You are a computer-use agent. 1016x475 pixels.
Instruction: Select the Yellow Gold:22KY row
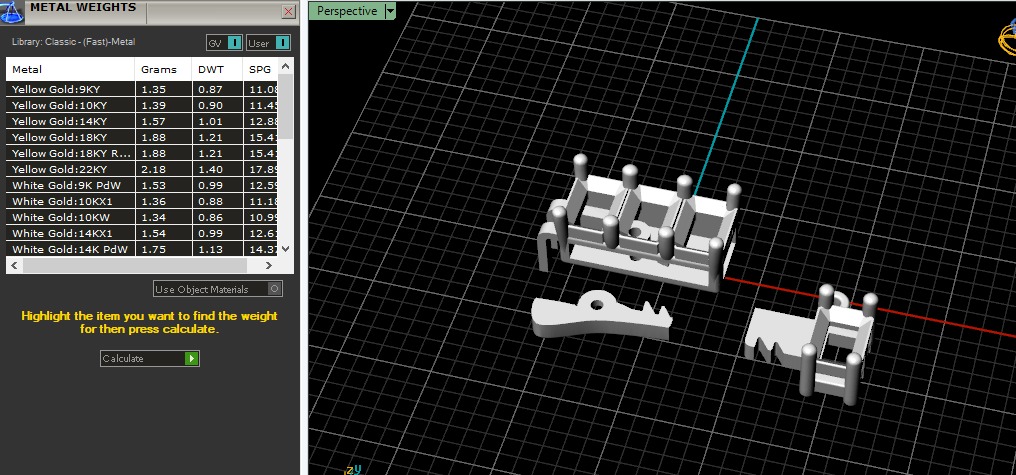(x=142, y=169)
